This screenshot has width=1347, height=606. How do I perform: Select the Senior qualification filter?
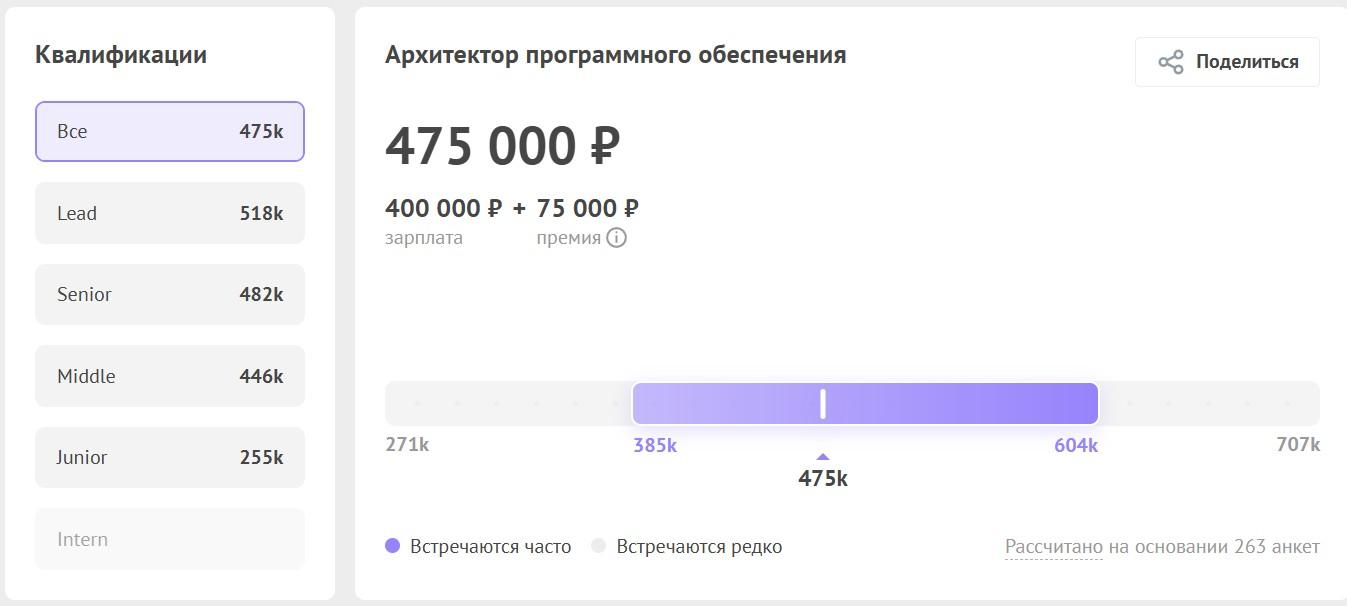coord(170,294)
